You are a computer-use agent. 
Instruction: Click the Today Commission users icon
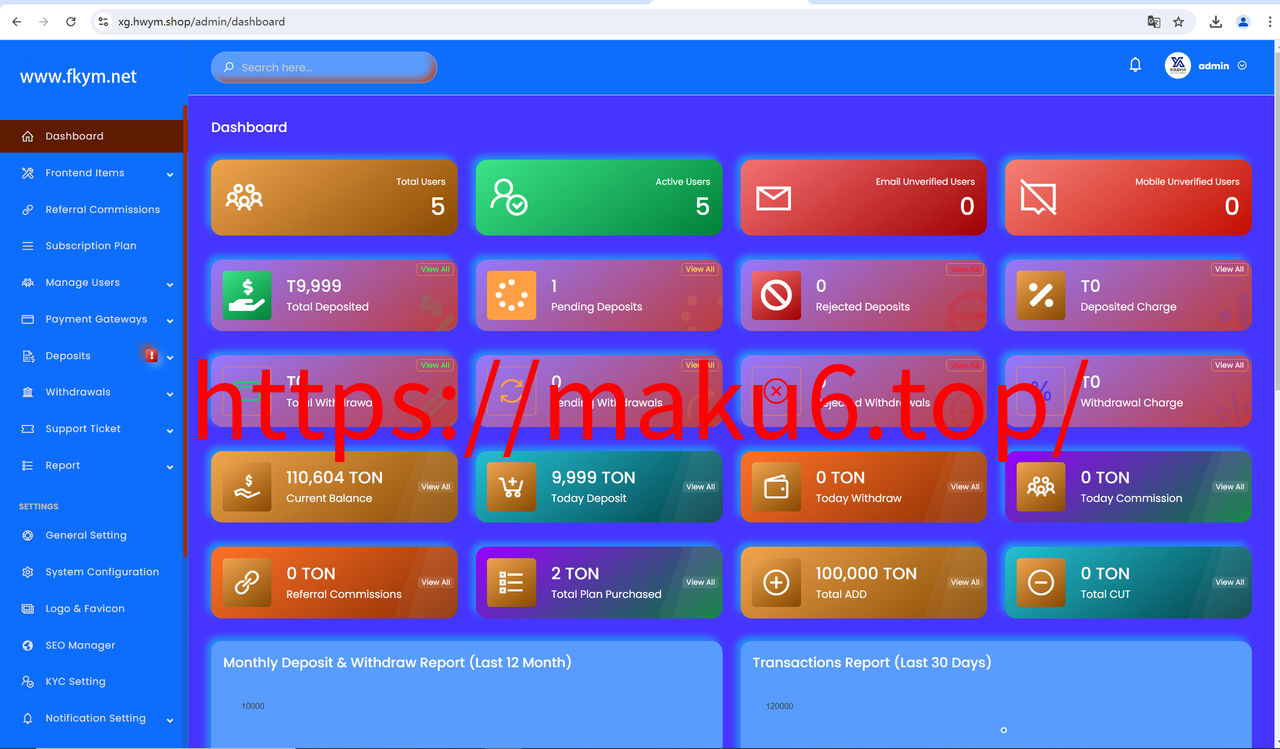[x=1041, y=487]
